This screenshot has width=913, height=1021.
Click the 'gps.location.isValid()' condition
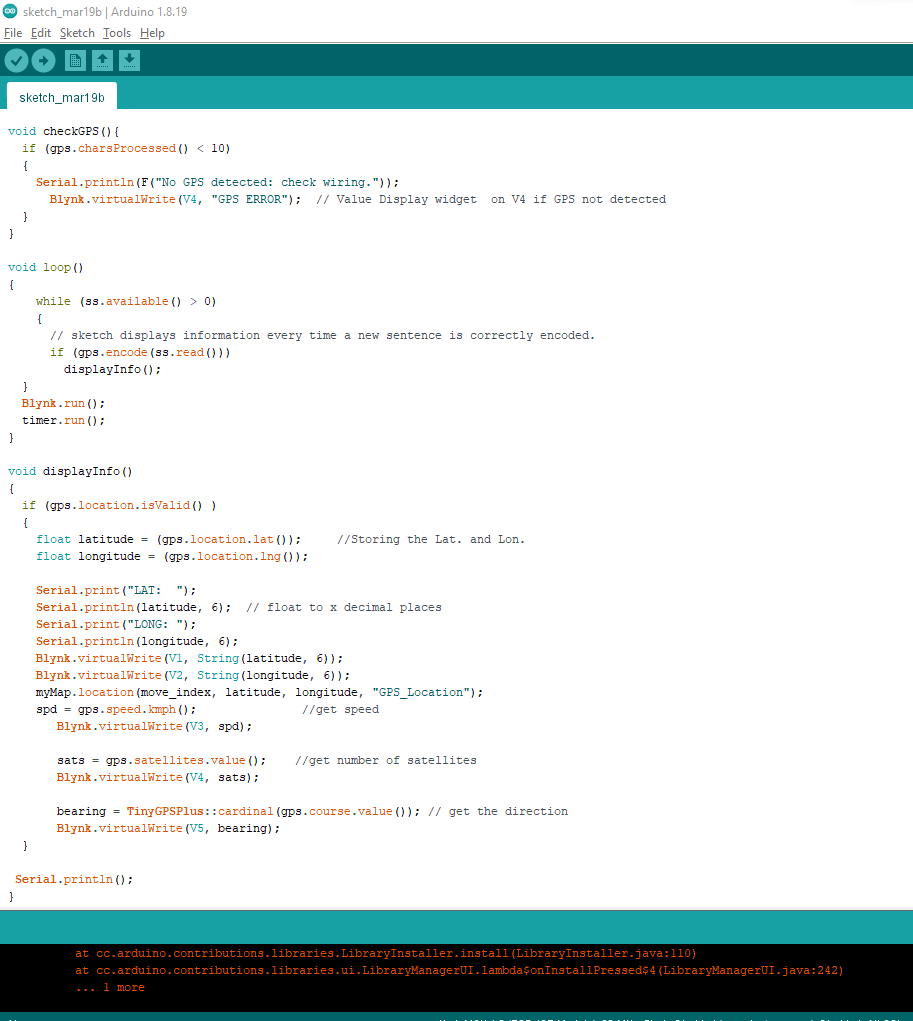click(126, 505)
